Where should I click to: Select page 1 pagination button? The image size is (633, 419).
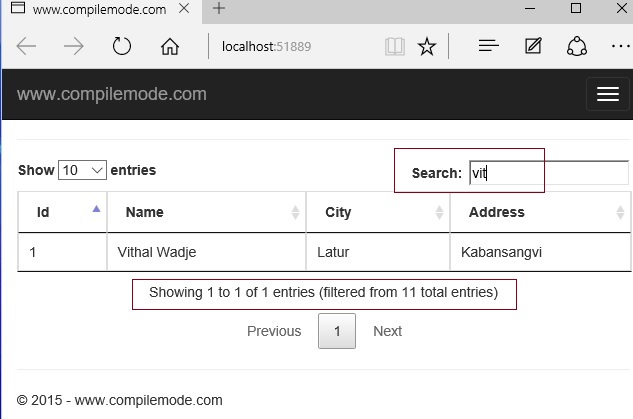click(x=337, y=331)
